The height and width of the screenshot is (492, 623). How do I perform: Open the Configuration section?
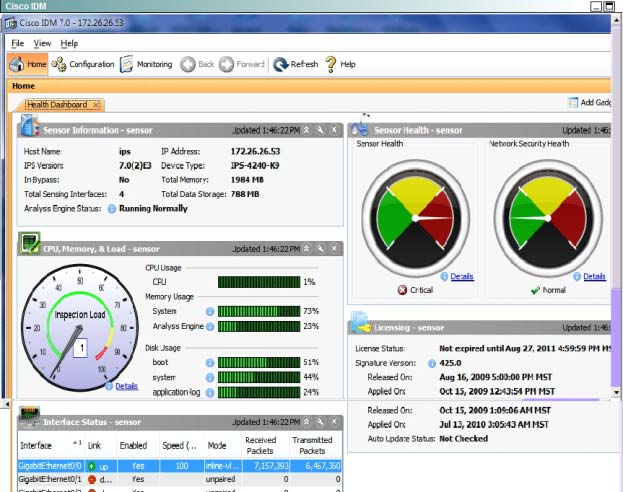tap(83, 64)
